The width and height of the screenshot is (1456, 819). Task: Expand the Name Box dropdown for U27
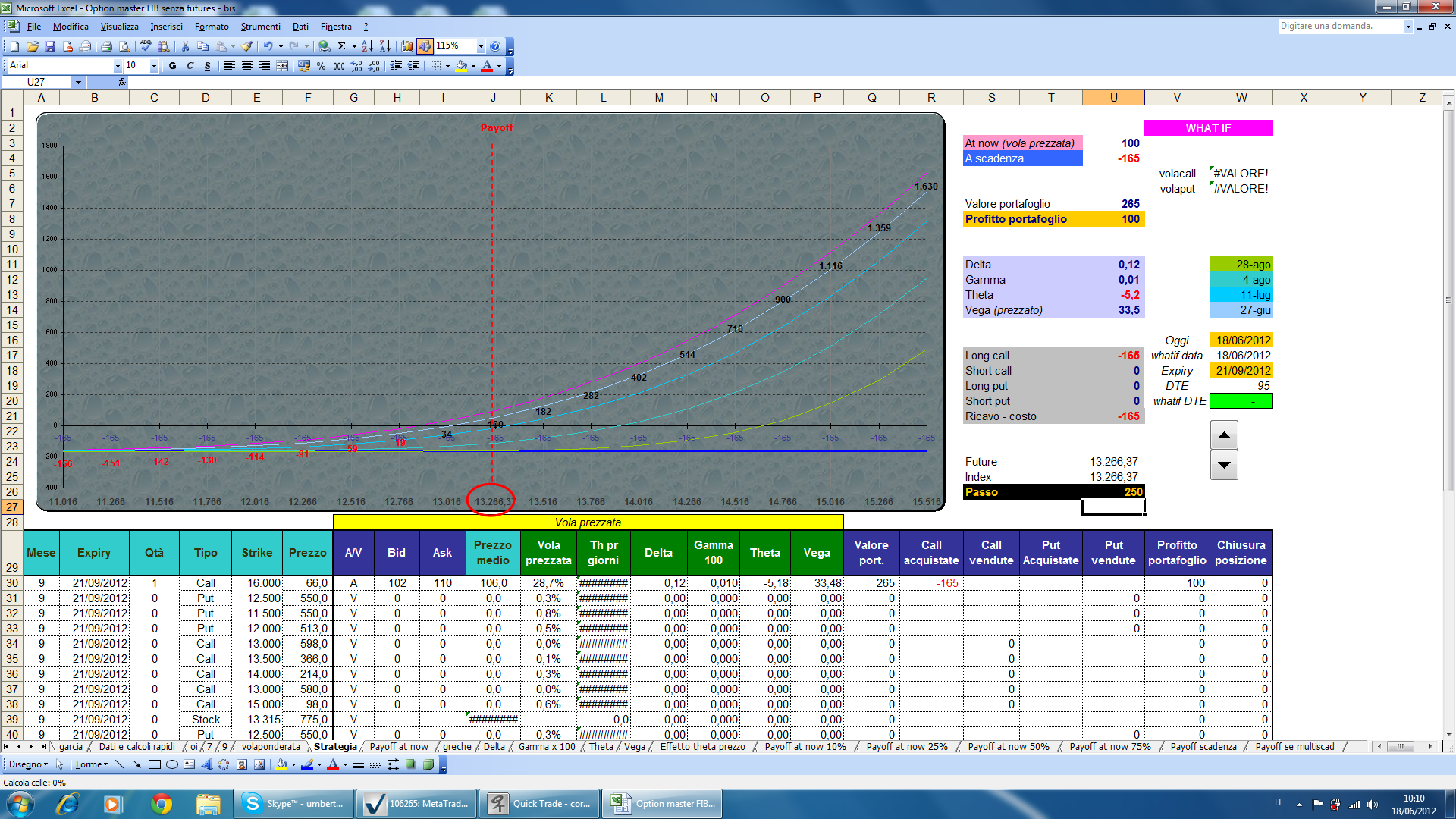[77, 82]
